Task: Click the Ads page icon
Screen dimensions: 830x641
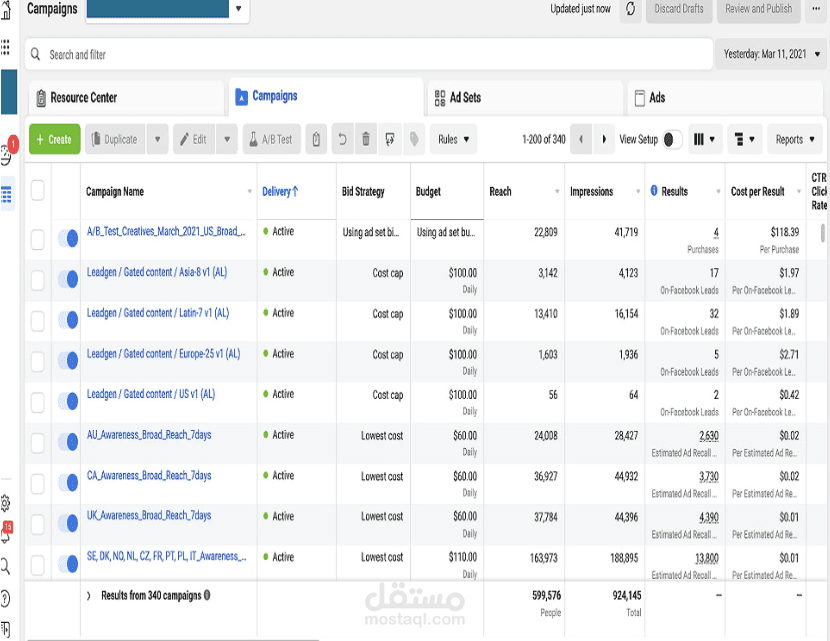Action: click(x=639, y=97)
